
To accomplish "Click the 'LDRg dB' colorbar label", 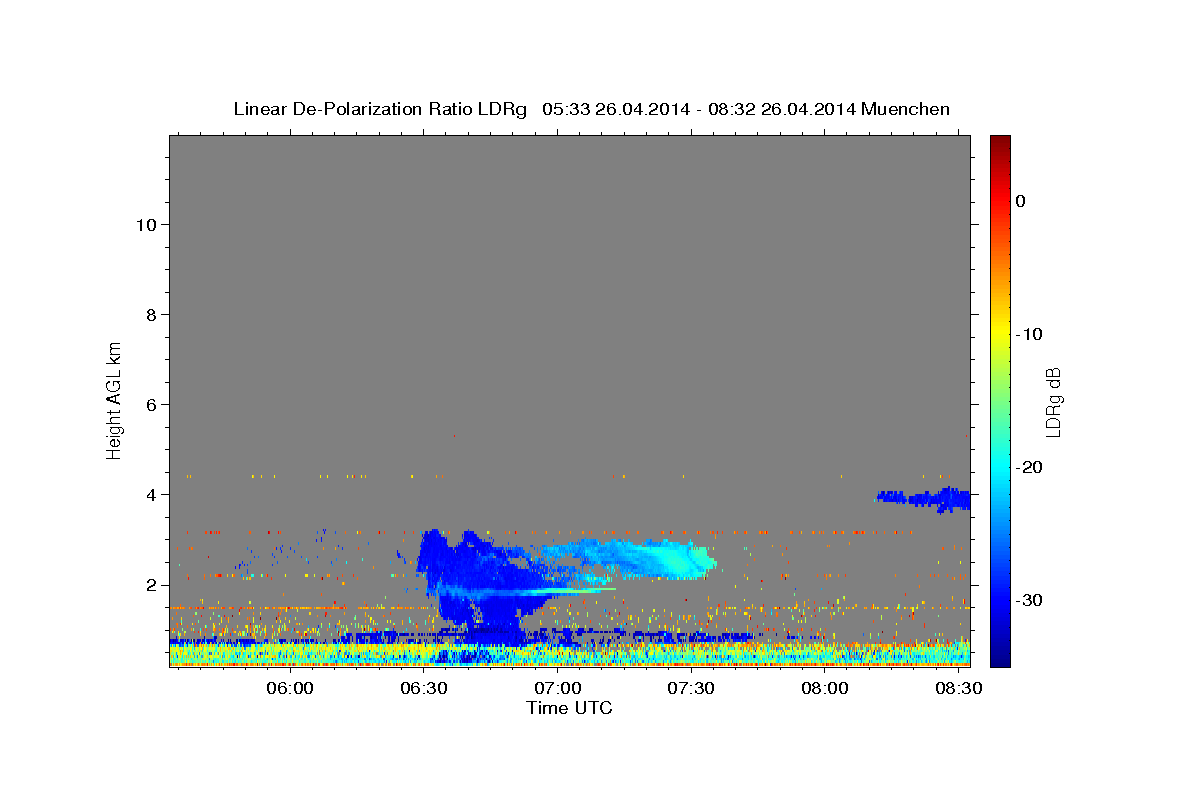I will pyautogui.click(x=1052, y=401).
